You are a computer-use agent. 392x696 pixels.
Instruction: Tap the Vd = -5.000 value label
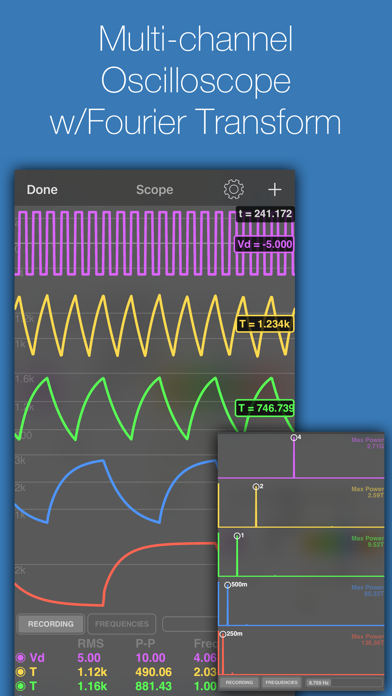(x=264, y=244)
